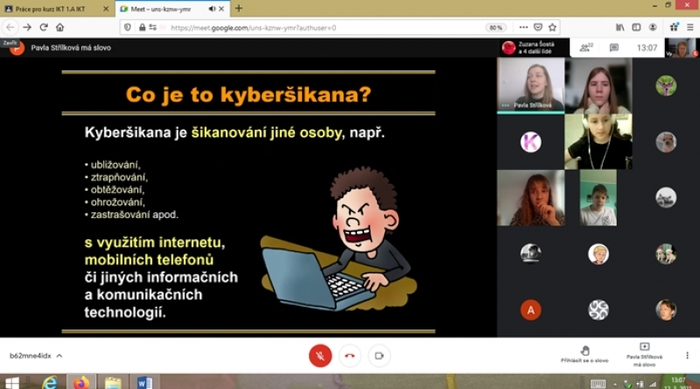Image resolution: width=700 pixels, height=389 pixels.
Task: Open a new browser tab
Action: coord(239,8)
